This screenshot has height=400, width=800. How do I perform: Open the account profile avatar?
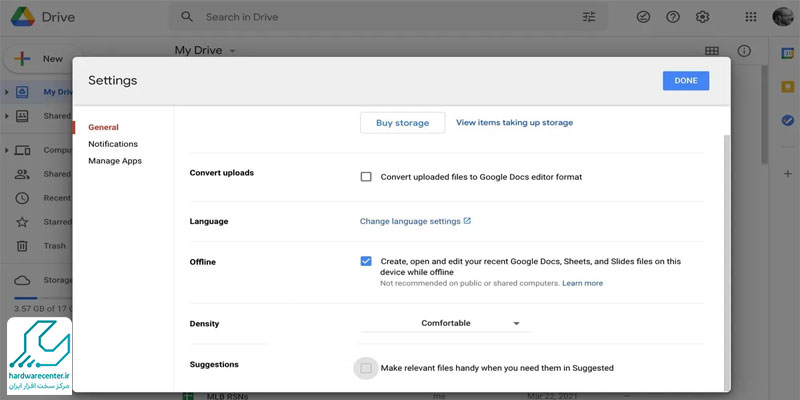783,17
